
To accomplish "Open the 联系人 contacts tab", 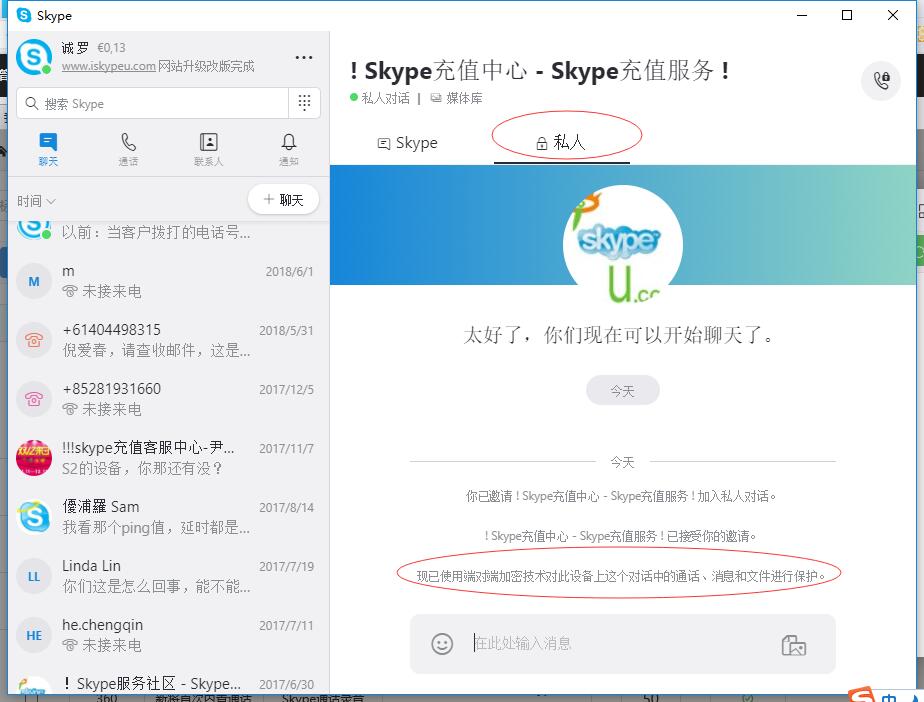I will (209, 150).
